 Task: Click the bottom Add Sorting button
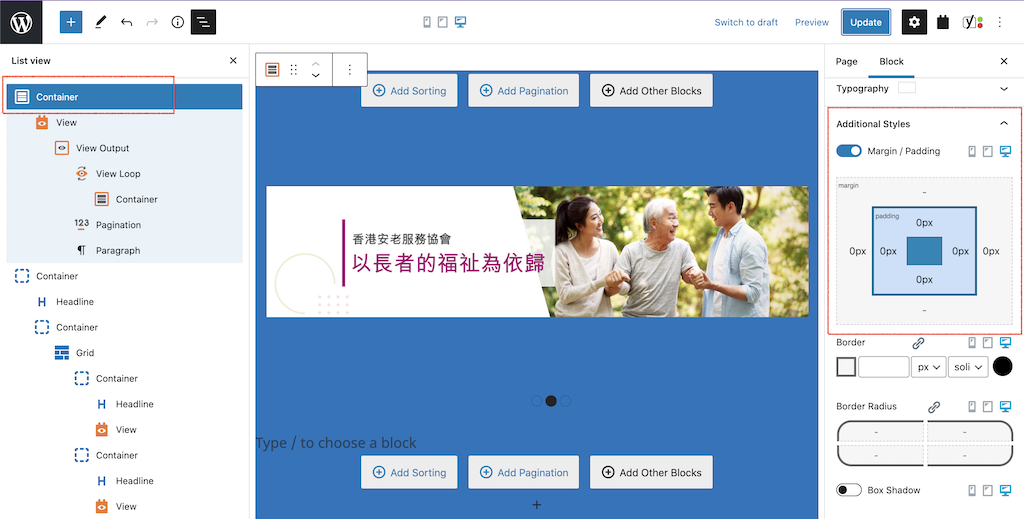pyautogui.click(x=409, y=473)
